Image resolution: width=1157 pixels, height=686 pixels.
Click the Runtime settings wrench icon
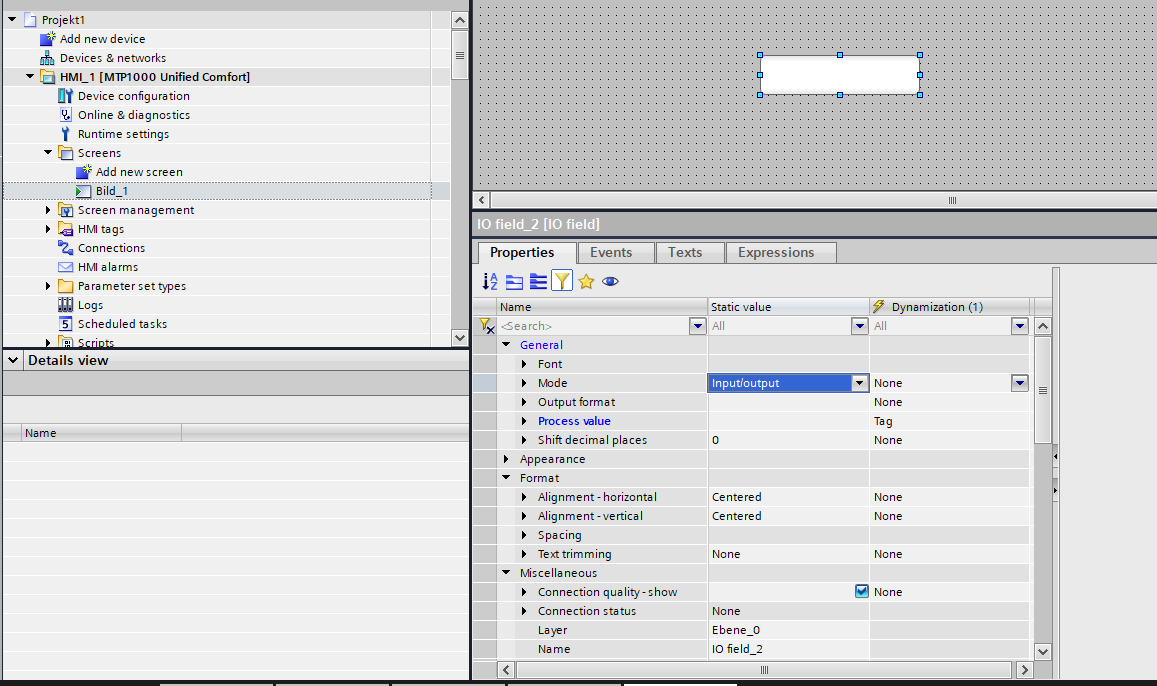(66, 134)
